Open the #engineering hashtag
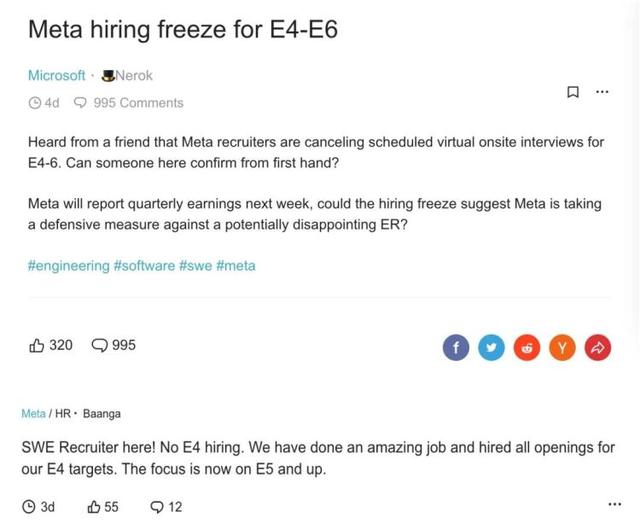Screen dimensions: 640x524 (69, 266)
